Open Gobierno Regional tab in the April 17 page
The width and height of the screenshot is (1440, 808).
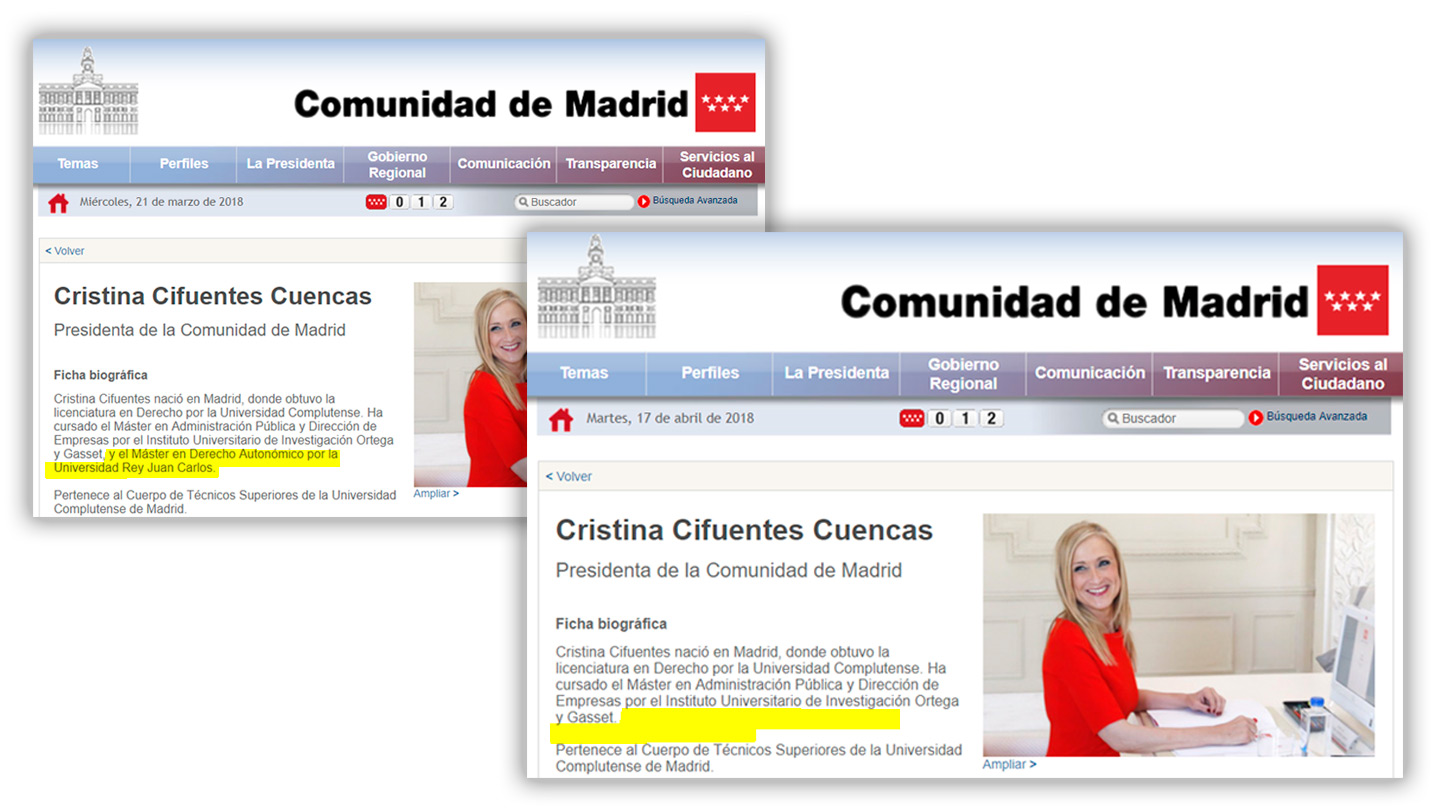coord(963,374)
